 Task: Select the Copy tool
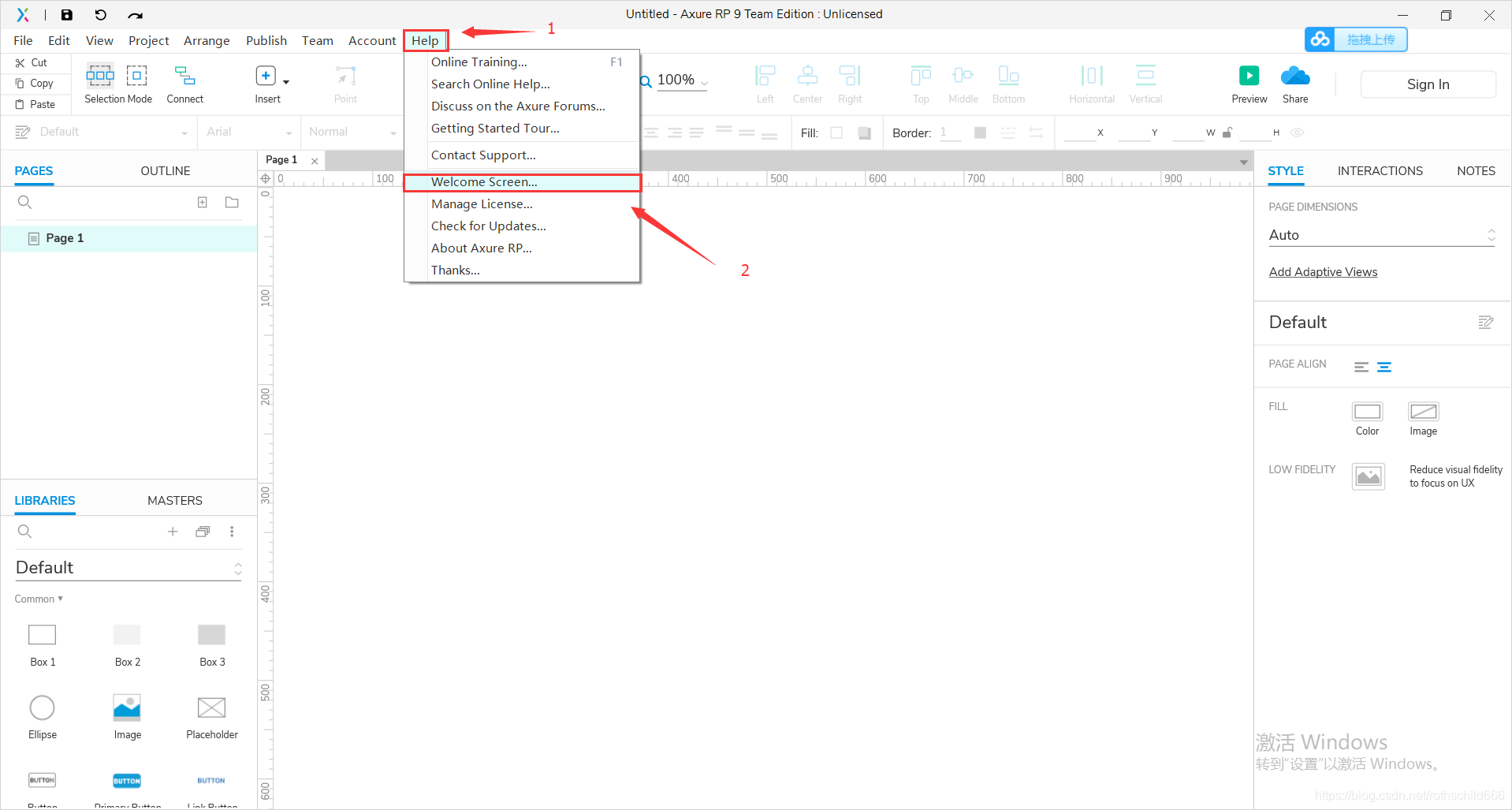35,84
